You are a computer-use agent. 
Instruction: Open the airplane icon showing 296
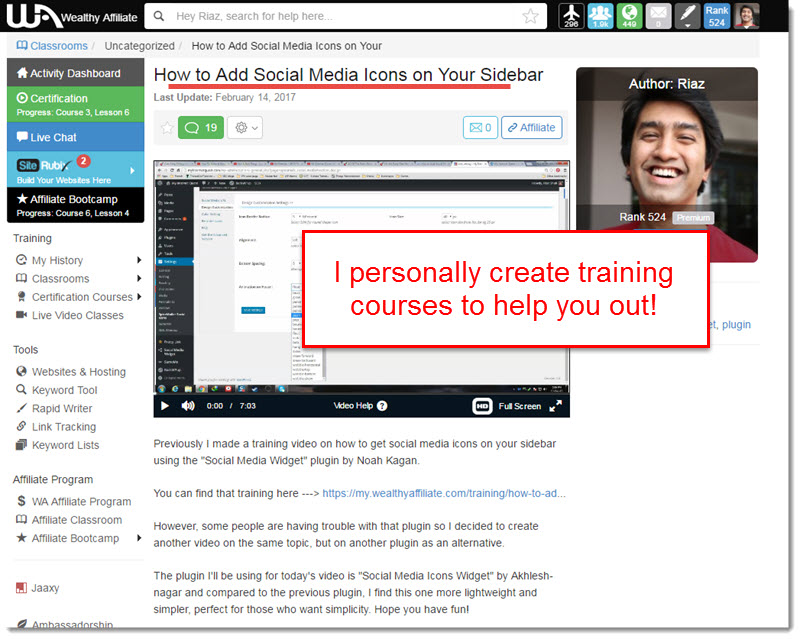pyautogui.click(x=571, y=16)
